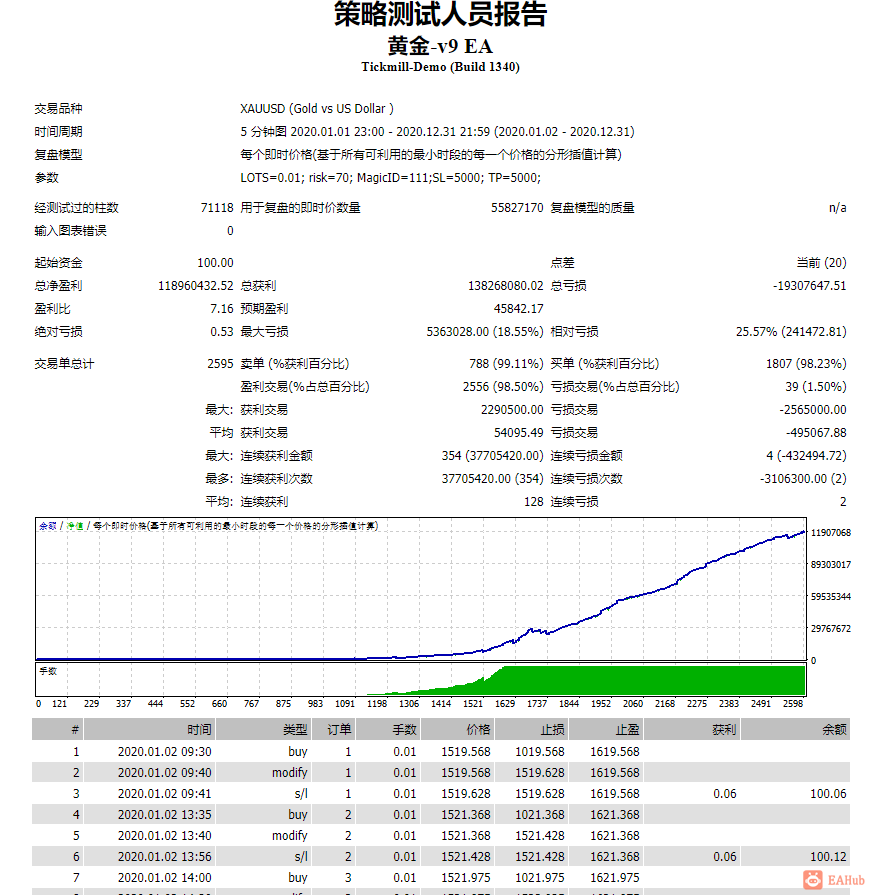Click gross loss value -19307647.51

[x=809, y=285]
